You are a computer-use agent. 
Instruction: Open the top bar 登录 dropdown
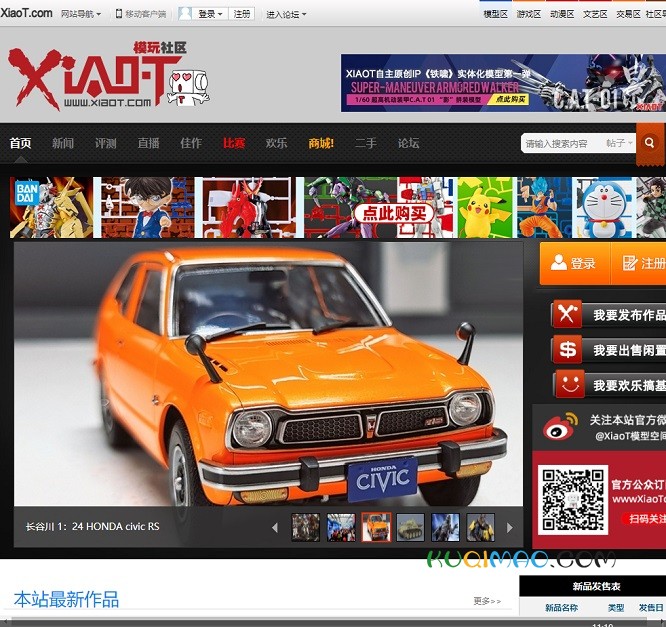coord(210,14)
